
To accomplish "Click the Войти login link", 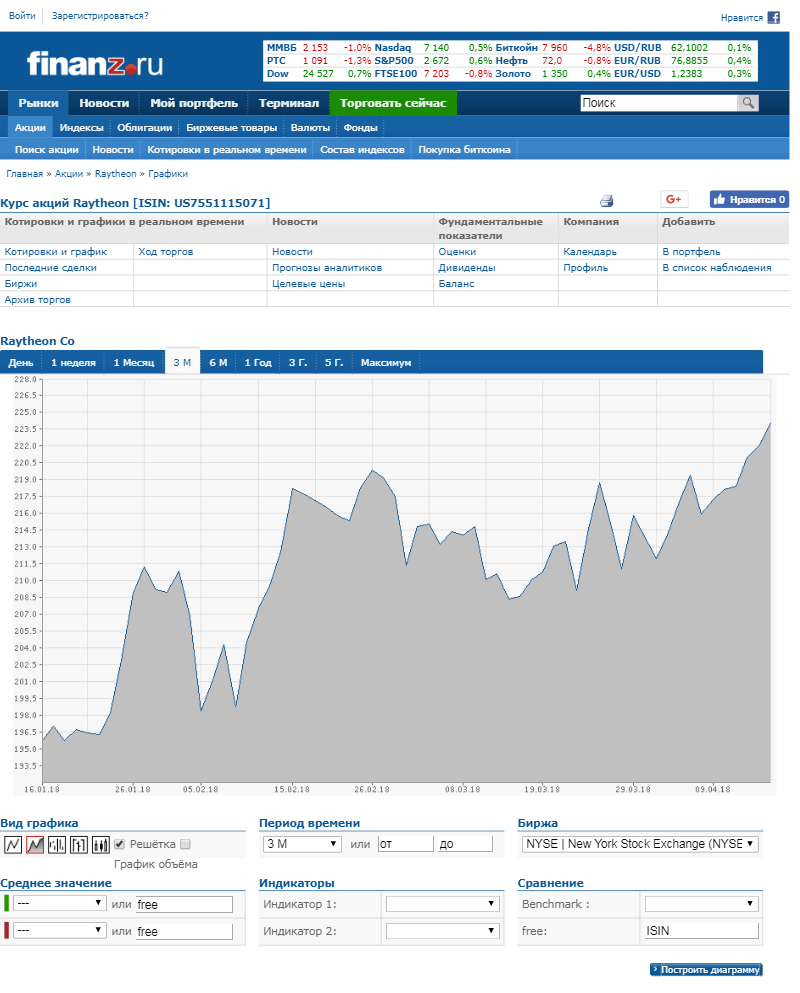I will pyautogui.click(x=22, y=15).
